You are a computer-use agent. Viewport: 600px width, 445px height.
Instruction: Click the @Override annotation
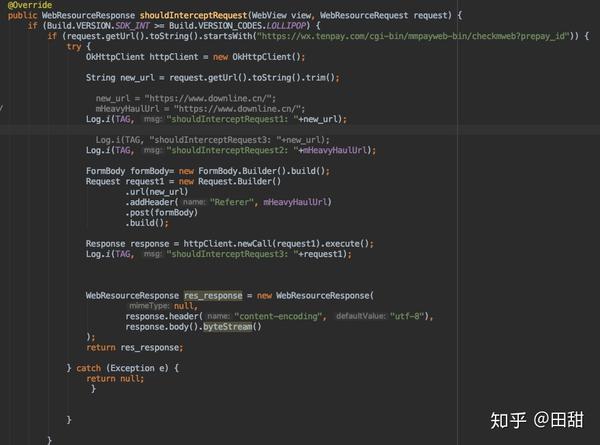[x=30, y=5]
